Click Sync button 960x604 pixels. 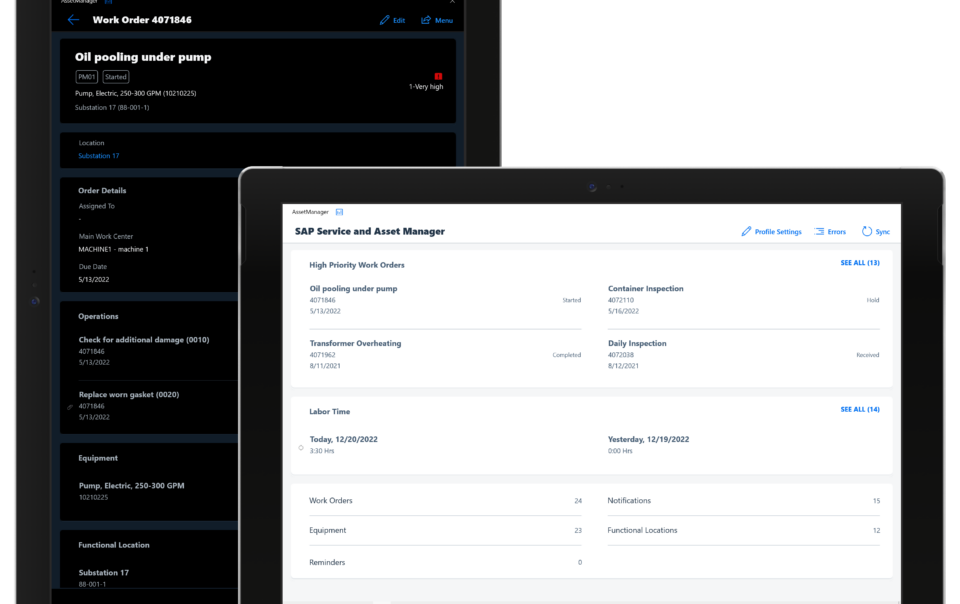point(876,231)
